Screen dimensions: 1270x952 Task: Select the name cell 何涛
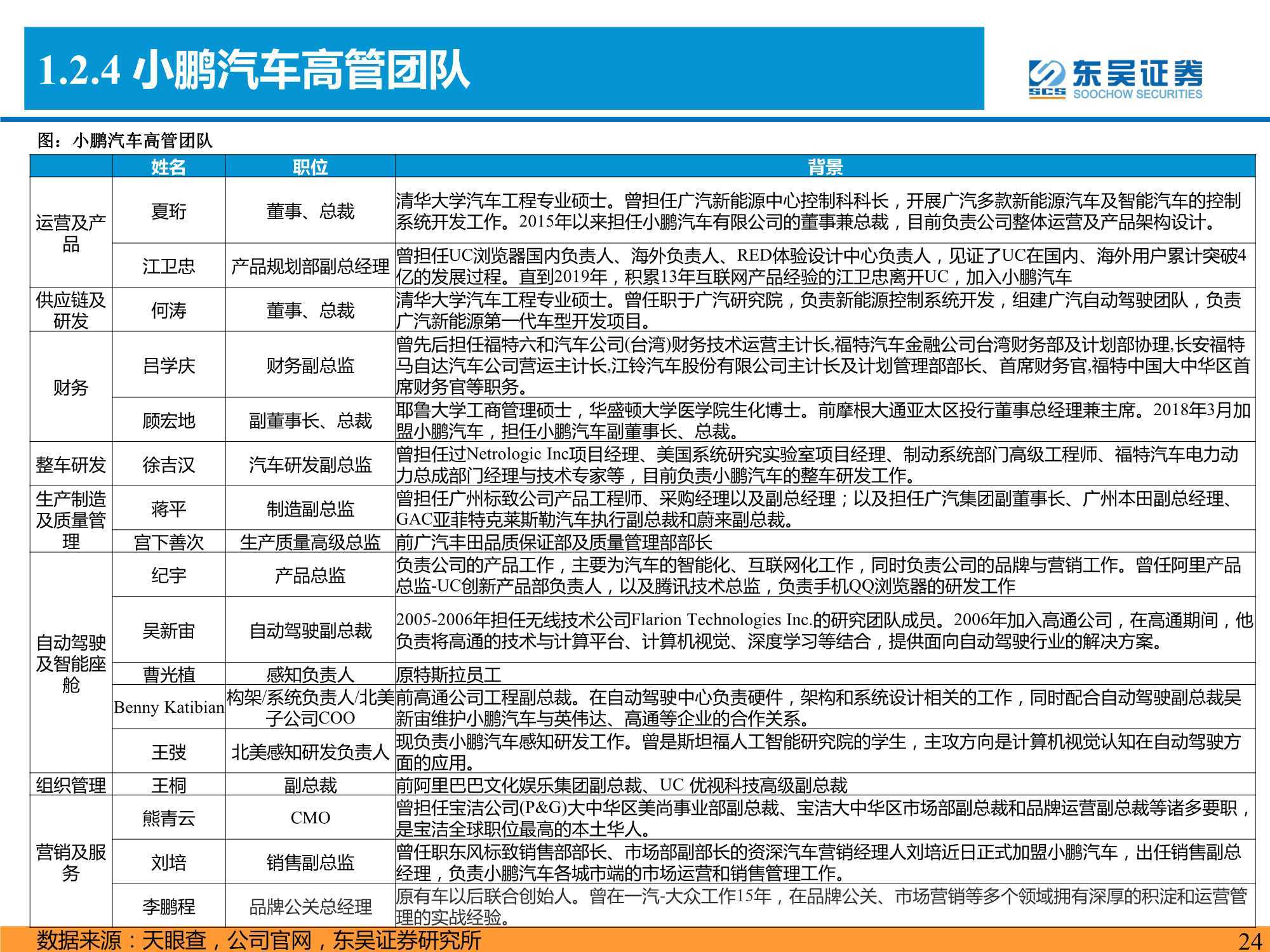pyautogui.click(x=168, y=310)
